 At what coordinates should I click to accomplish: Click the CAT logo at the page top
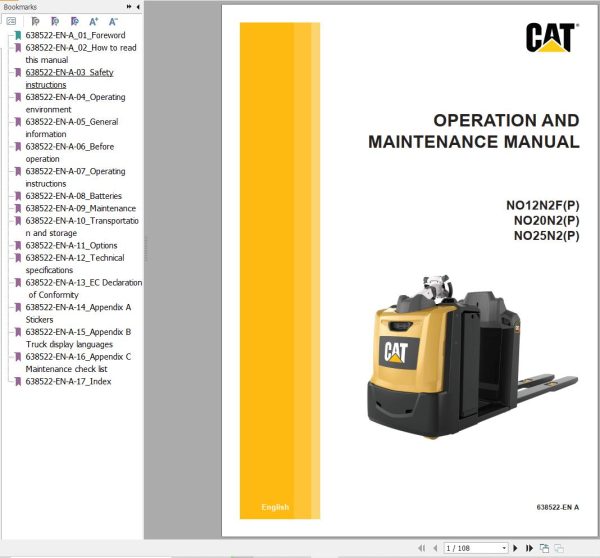click(552, 37)
